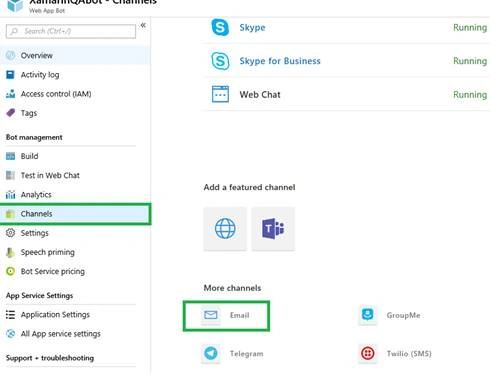490x379 pixels.
Task: Click the Activity log book icon
Action: (10, 75)
